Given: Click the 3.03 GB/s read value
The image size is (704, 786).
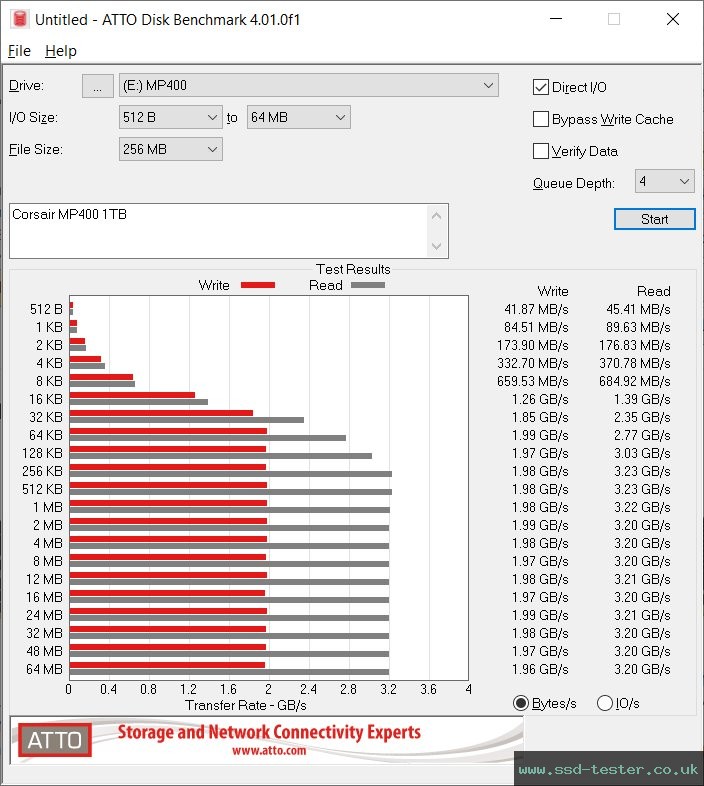Looking at the screenshot, I should tap(642, 453).
